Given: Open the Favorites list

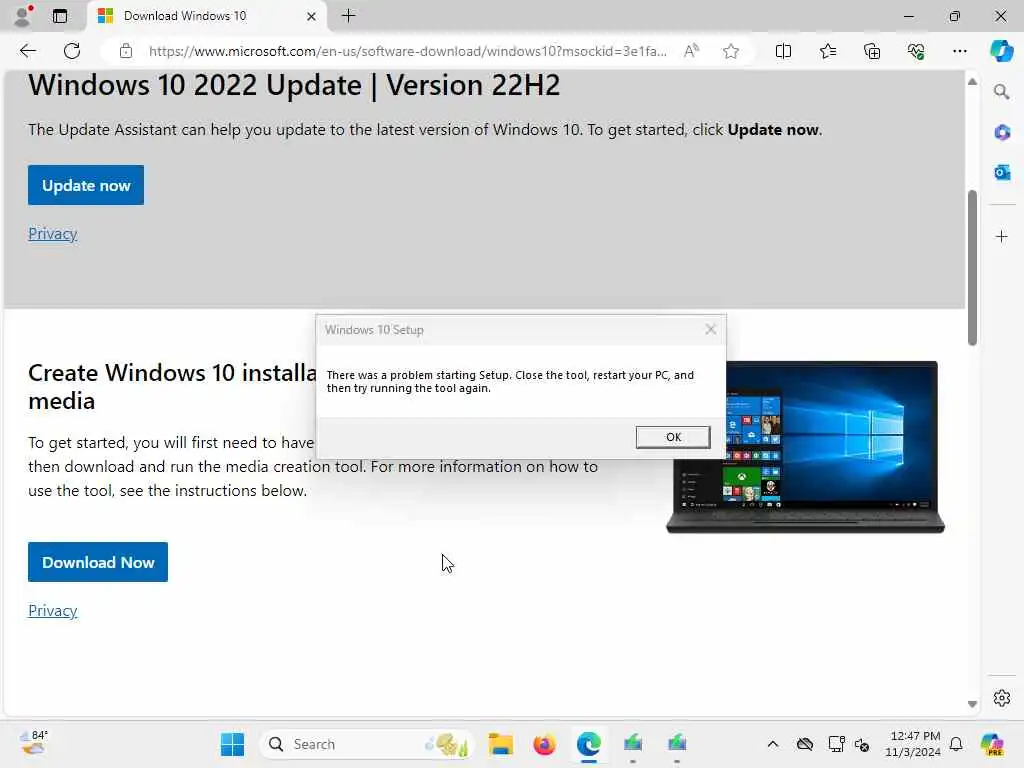Looking at the screenshot, I should [827, 51].
